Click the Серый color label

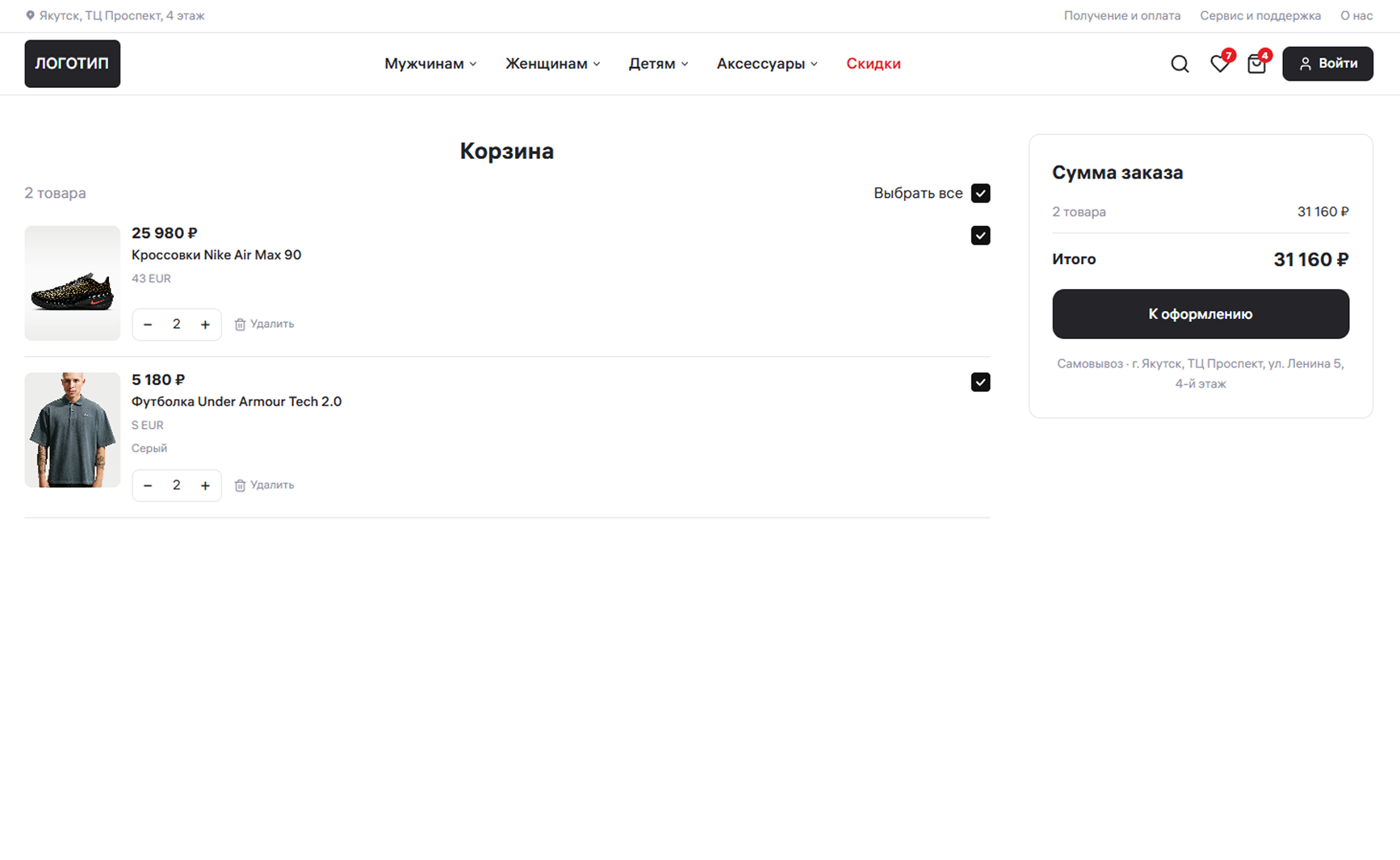point(149,448)
